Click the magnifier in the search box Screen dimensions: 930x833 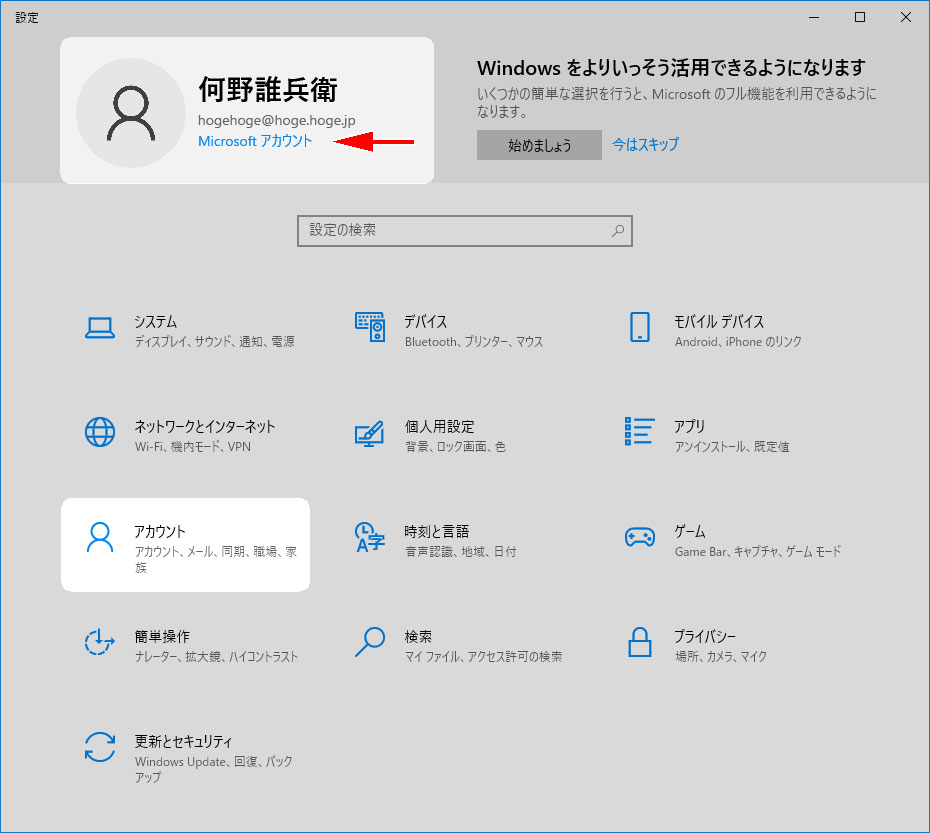coord(619,230)
